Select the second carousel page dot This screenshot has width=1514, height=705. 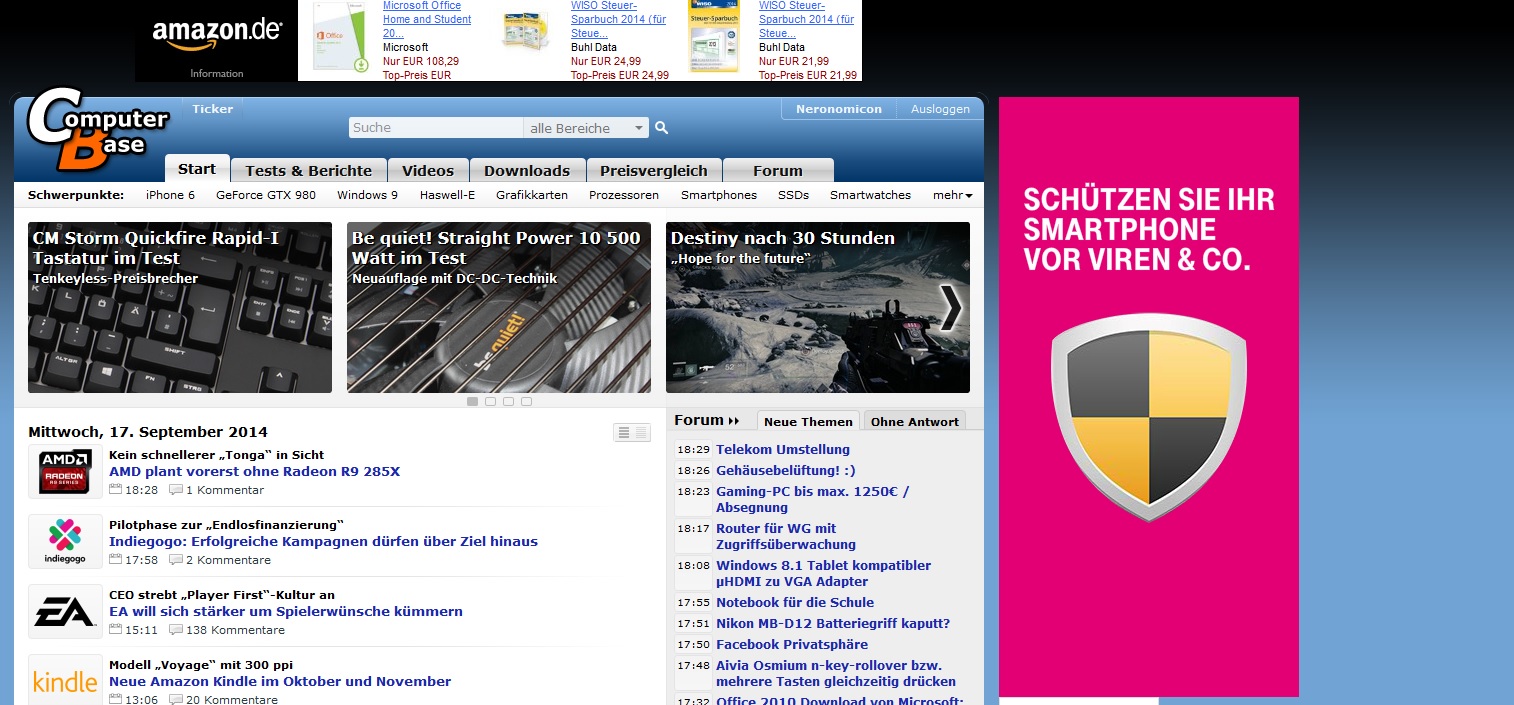(490, 401)
